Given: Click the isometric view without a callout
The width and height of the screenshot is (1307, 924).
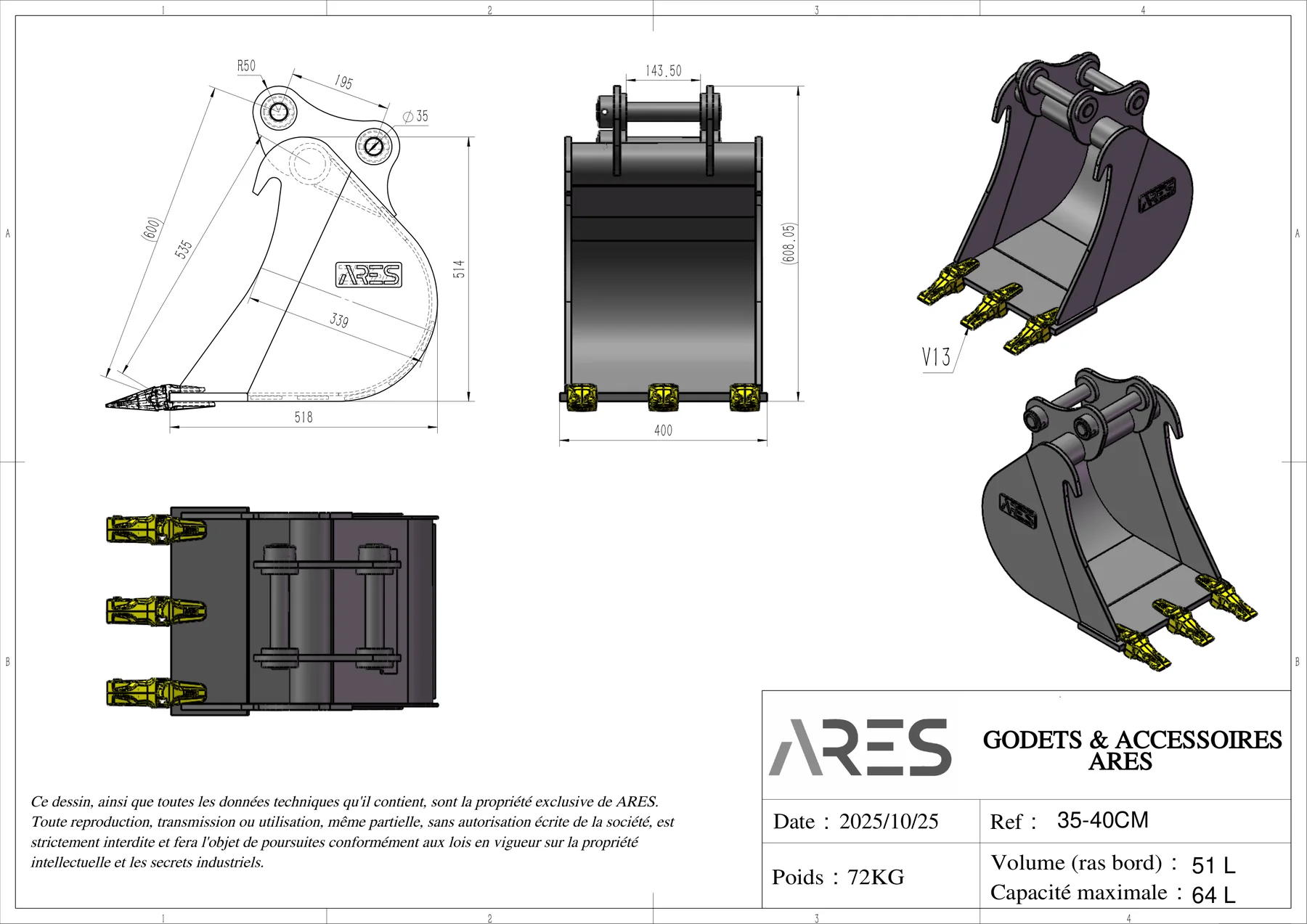Looking at the screenshot, I should [1120, 520].
